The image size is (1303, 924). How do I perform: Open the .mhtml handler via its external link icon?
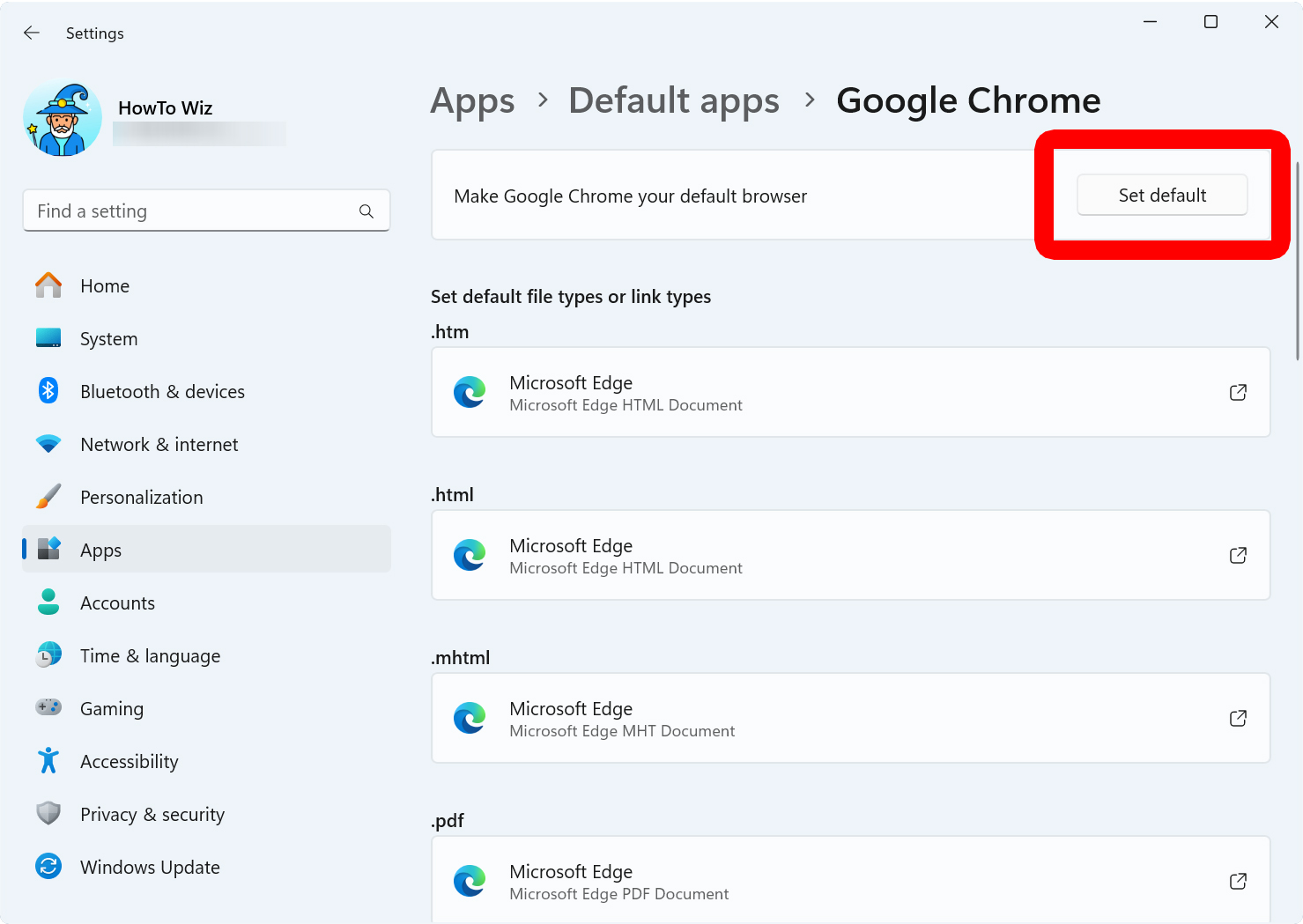click(x=1238, y=718)
